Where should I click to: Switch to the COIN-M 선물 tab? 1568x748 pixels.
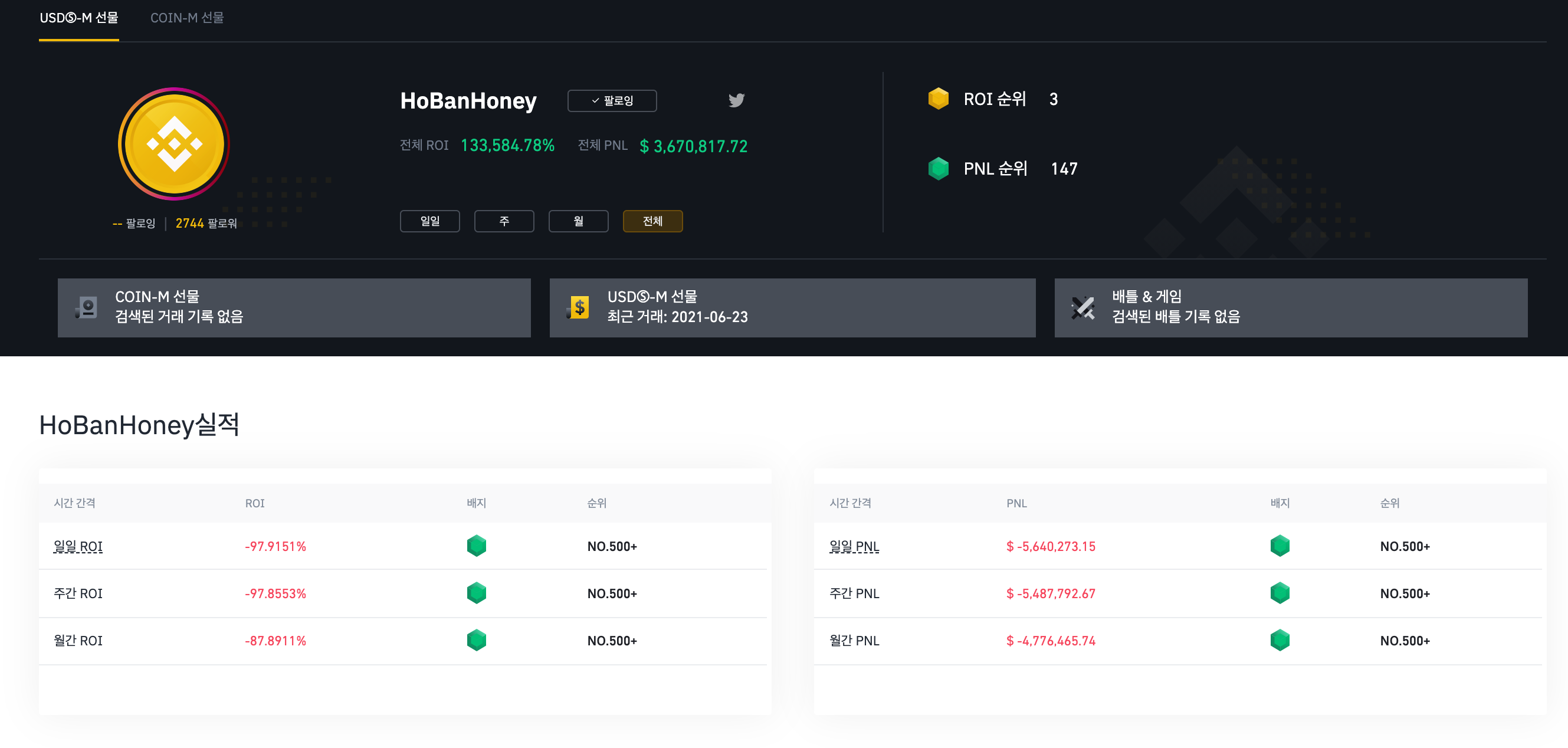tap(187, 18)
